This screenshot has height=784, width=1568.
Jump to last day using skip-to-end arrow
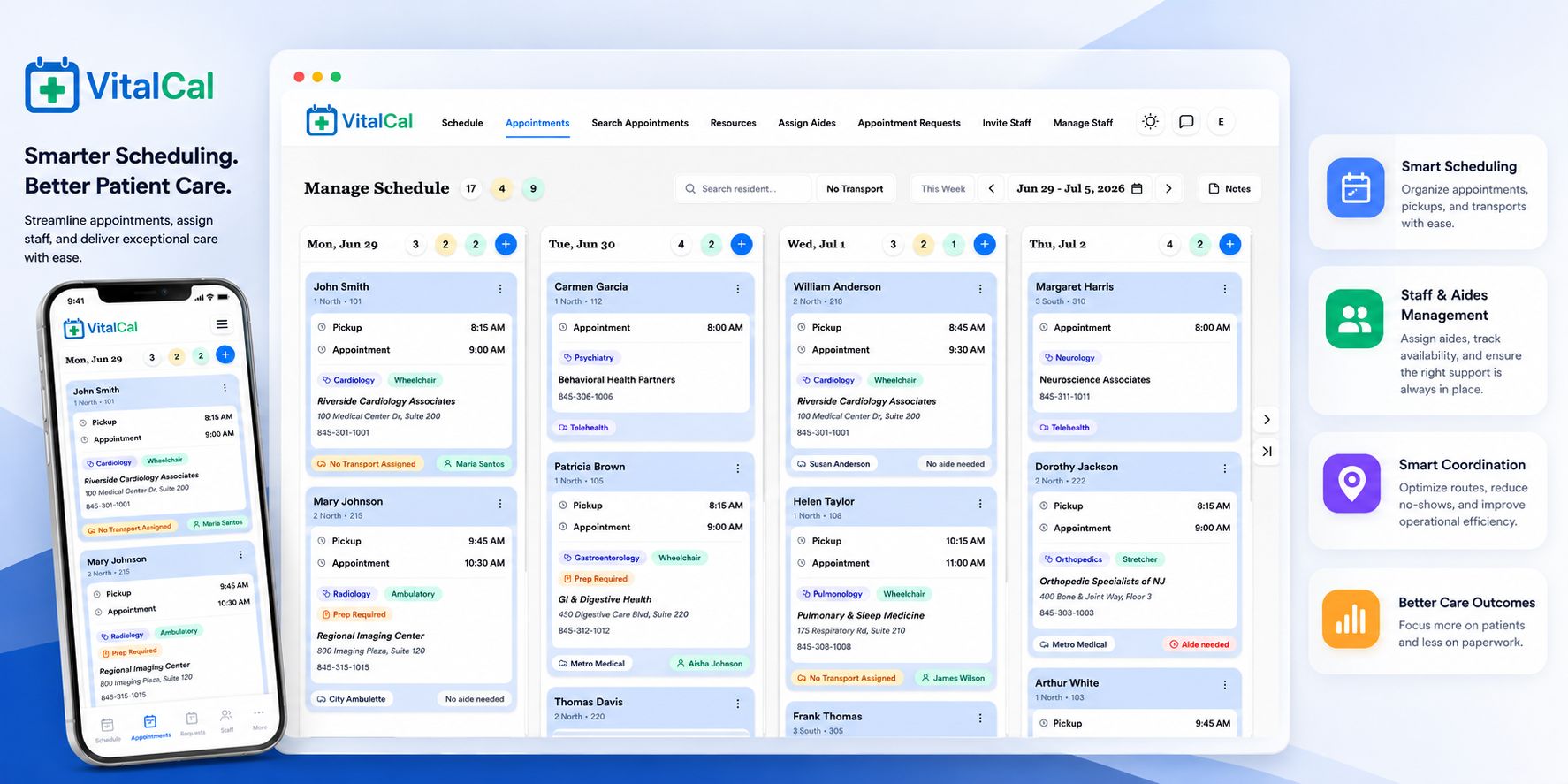click(x=1267, y=451)
